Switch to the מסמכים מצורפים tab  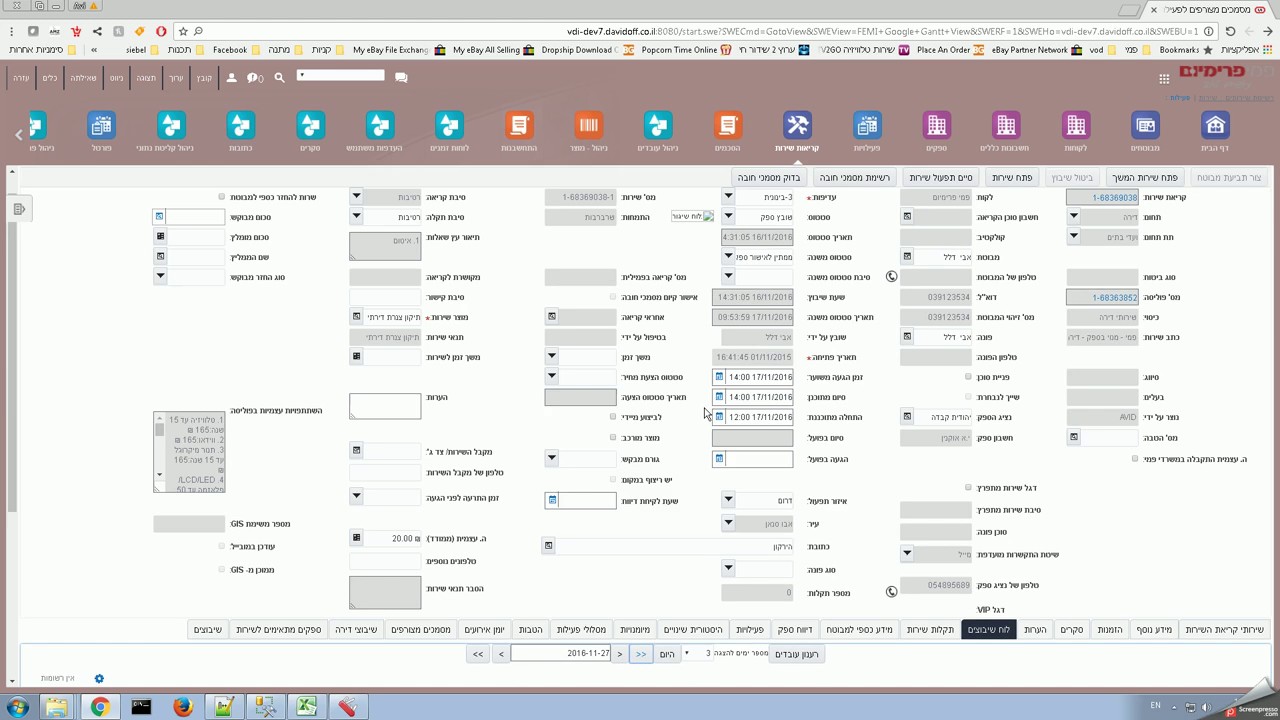[421, 629]
